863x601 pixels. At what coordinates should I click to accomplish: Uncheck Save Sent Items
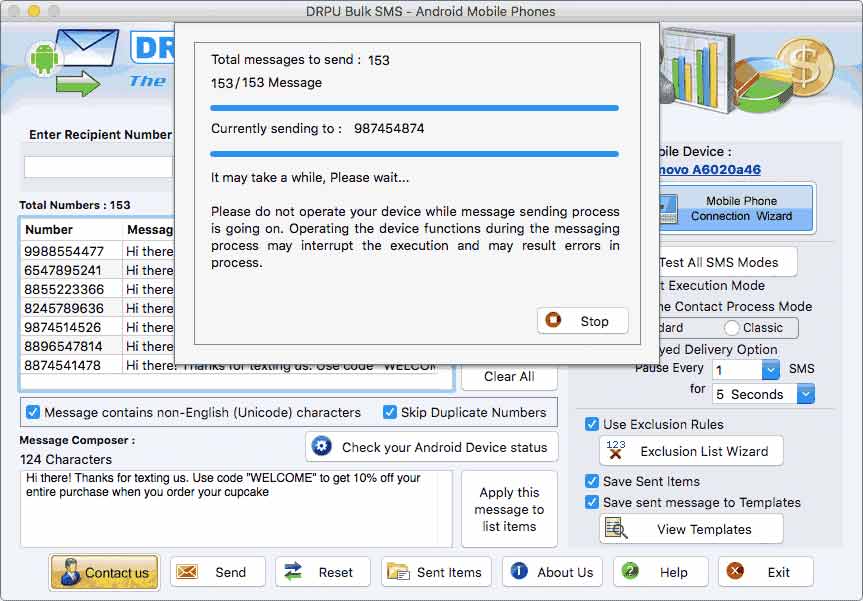click(591, 481)
